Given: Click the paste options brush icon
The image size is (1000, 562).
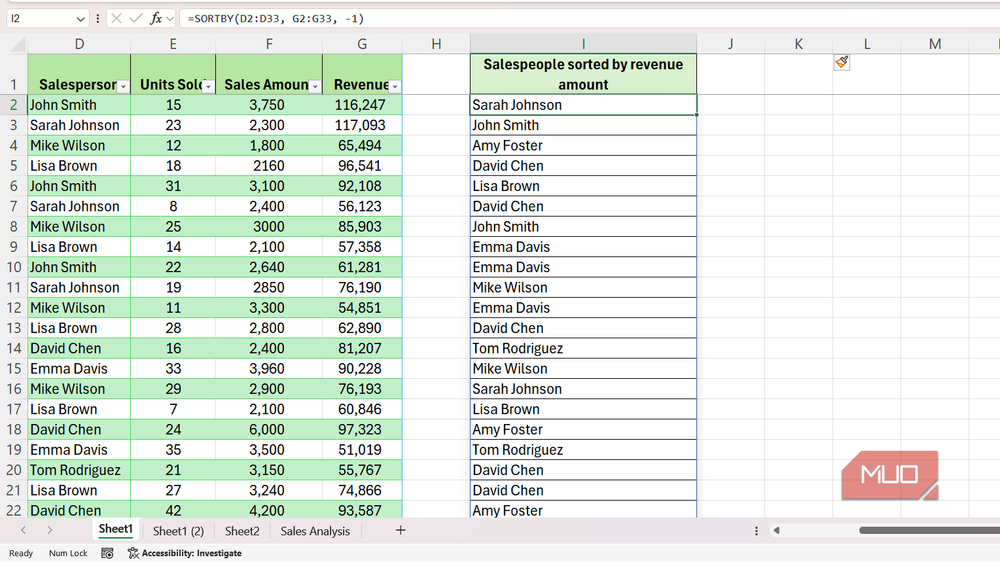Looking at the screenshot, I should click(x=841, y=62).
